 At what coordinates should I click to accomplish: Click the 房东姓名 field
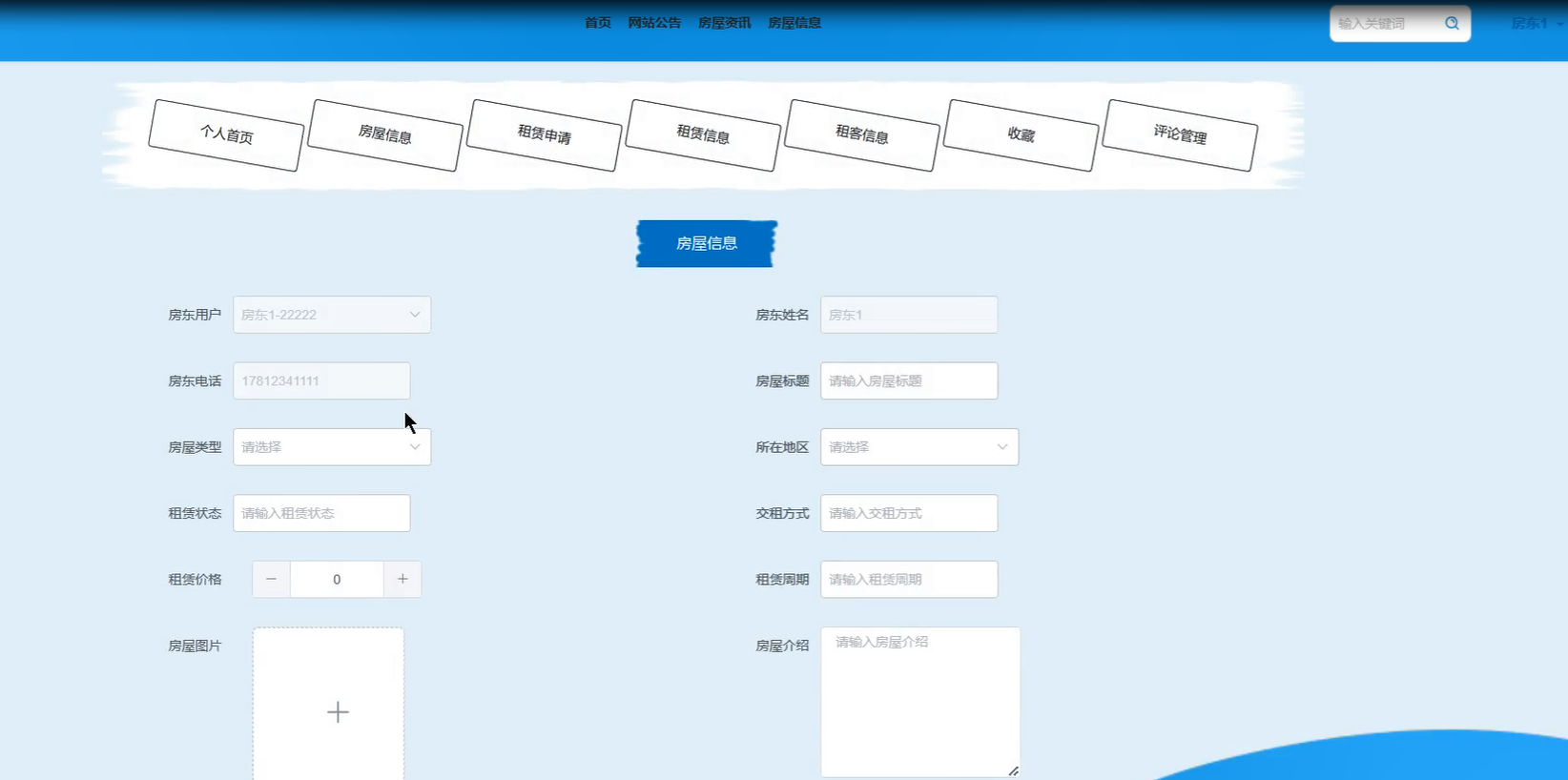click(x=909, y=315)
